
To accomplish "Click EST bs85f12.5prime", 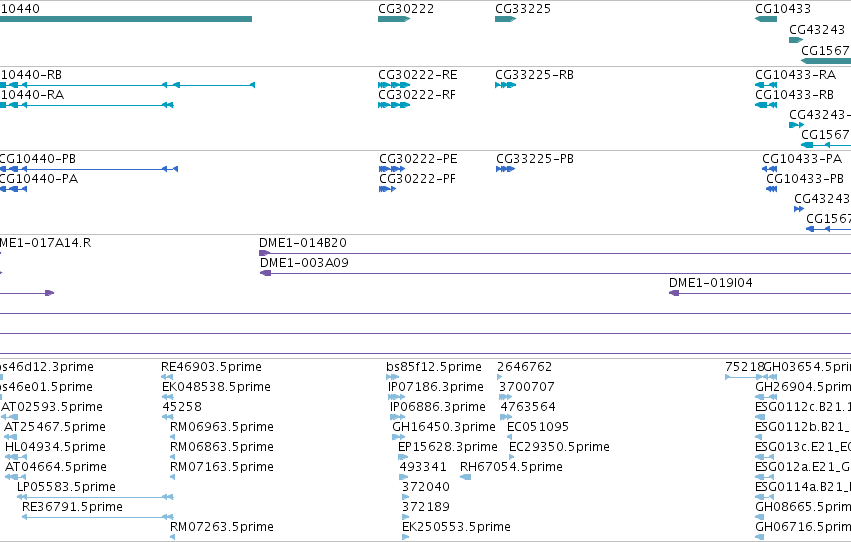I will (434, 367).
